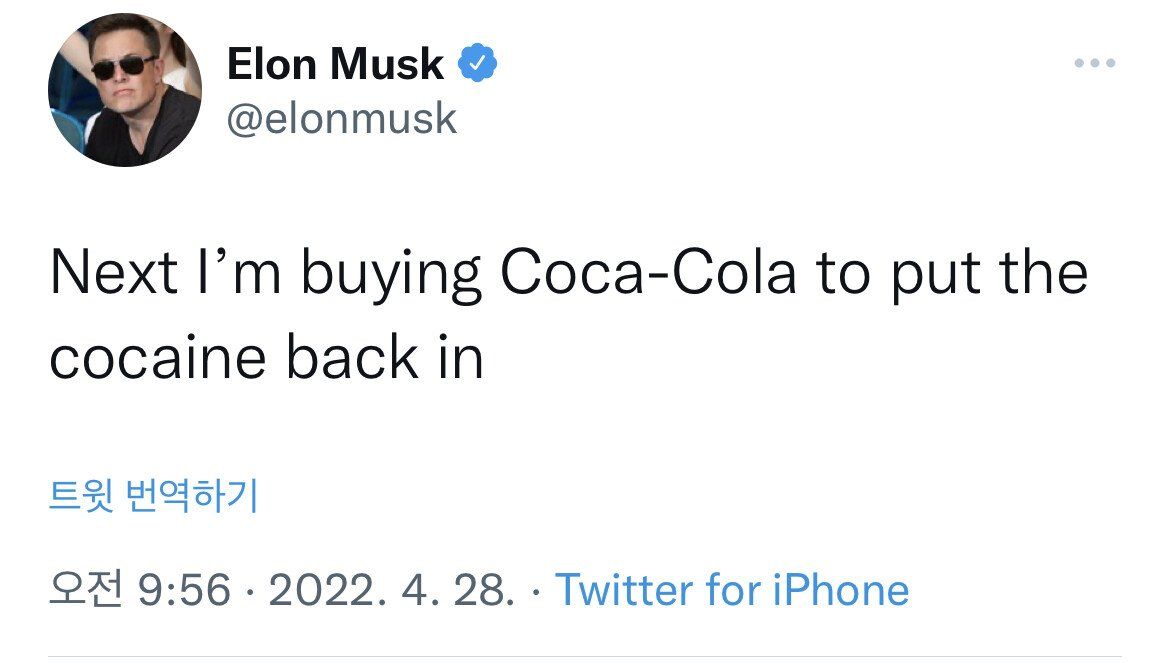Click the word iPhone in the source label

841,590
